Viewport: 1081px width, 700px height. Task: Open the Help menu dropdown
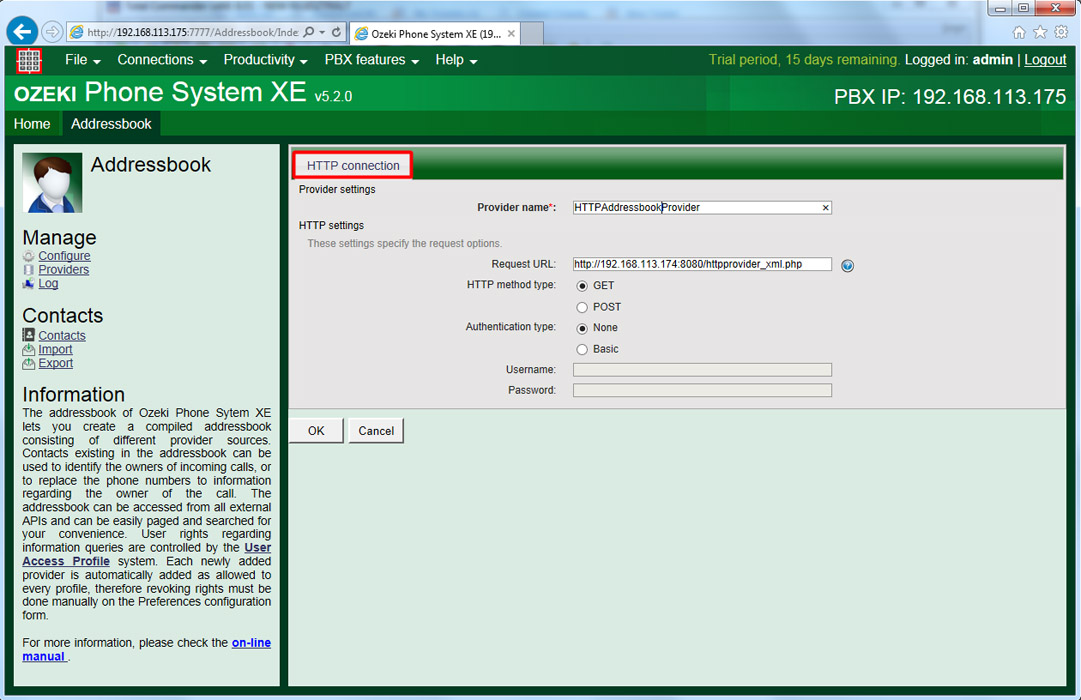tap(456, 60)
